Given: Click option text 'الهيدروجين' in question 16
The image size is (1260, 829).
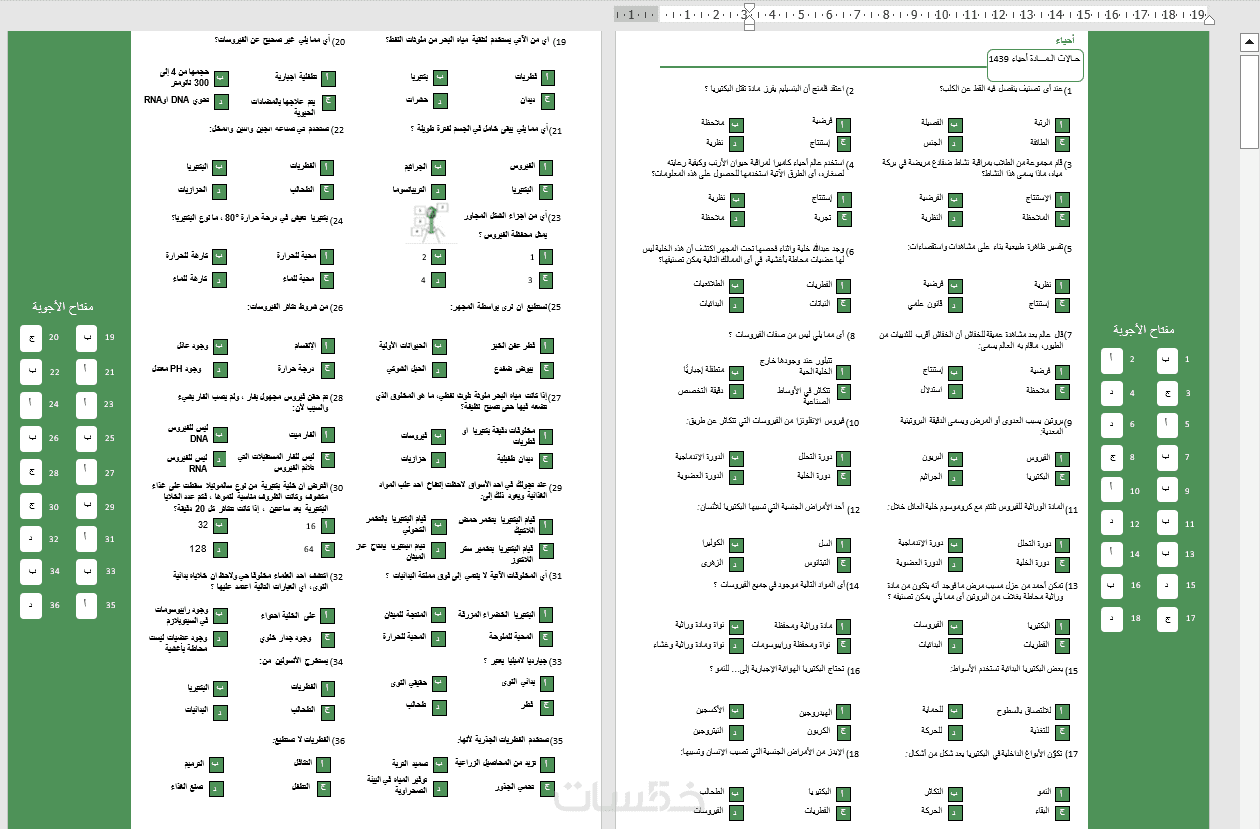Looking at the screenshot, I should tap(816, 712).
